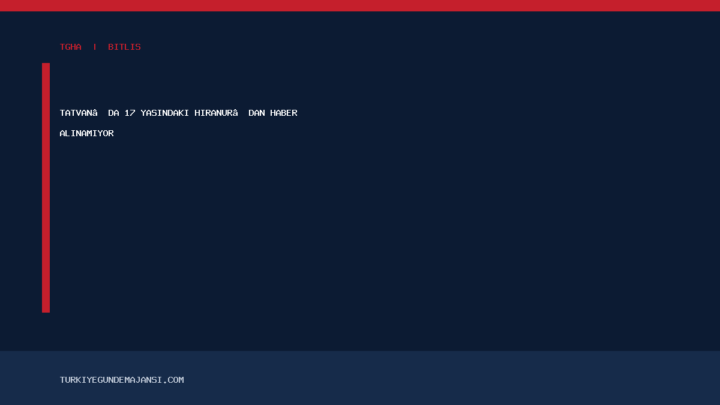Click the .COM ending of footer URL
The height and width of the screenshot is (405, 720).
173,380
